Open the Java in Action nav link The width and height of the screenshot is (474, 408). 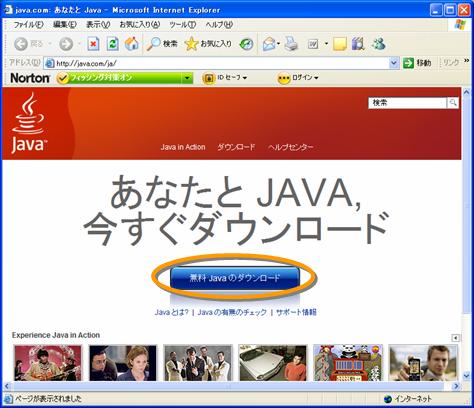pyautogui.click(x=183, y=147)
